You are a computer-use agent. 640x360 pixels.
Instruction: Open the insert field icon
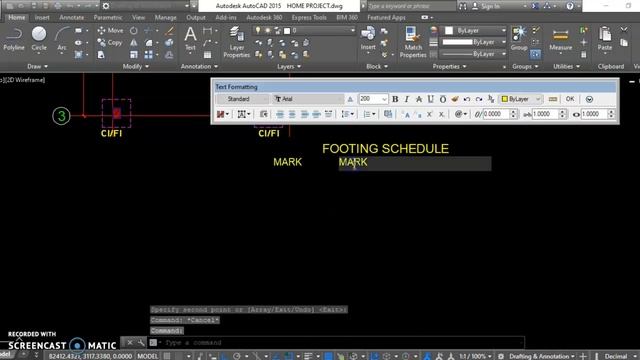[388, 114]
